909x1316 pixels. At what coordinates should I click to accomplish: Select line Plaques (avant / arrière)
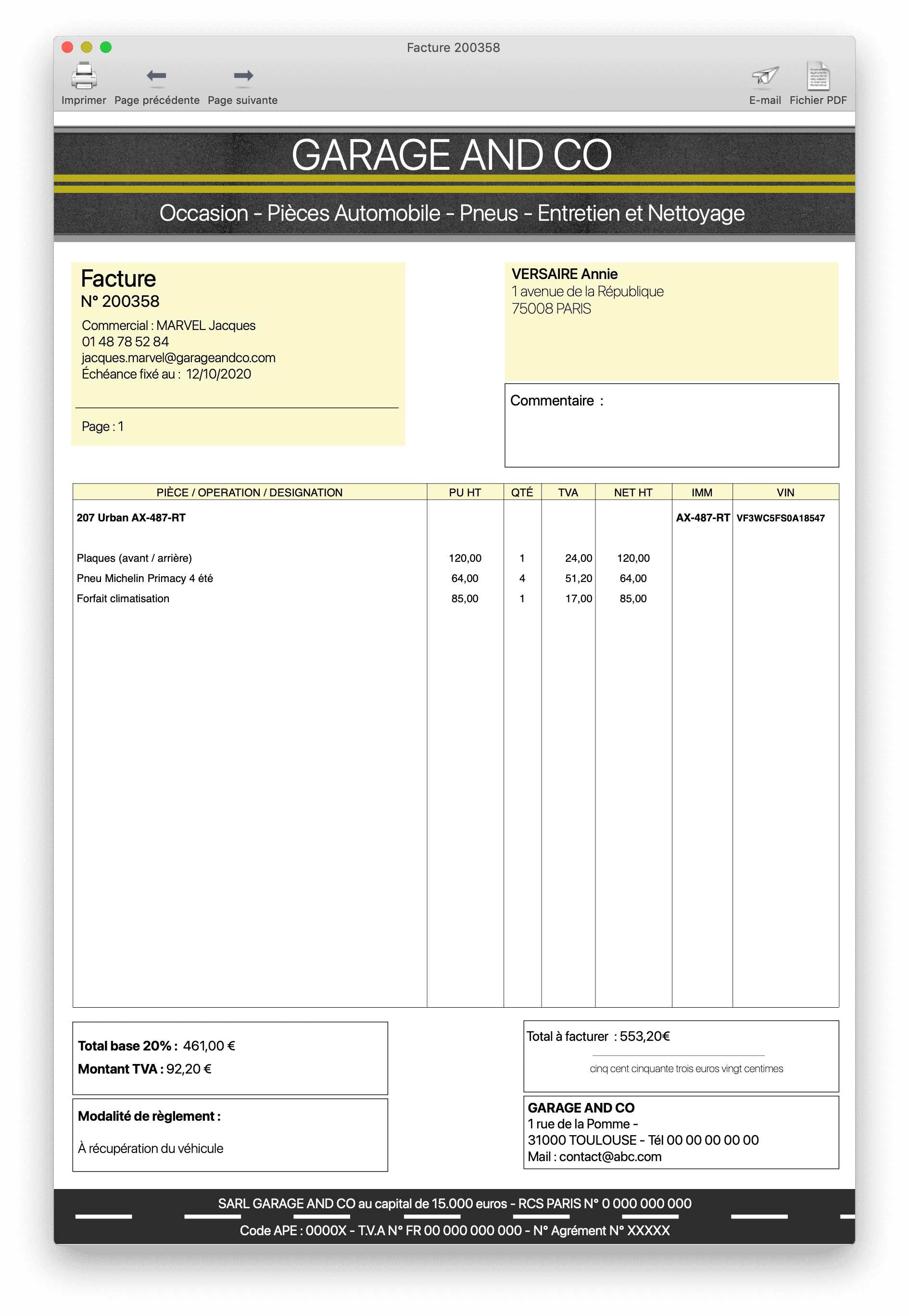point(134,558)
